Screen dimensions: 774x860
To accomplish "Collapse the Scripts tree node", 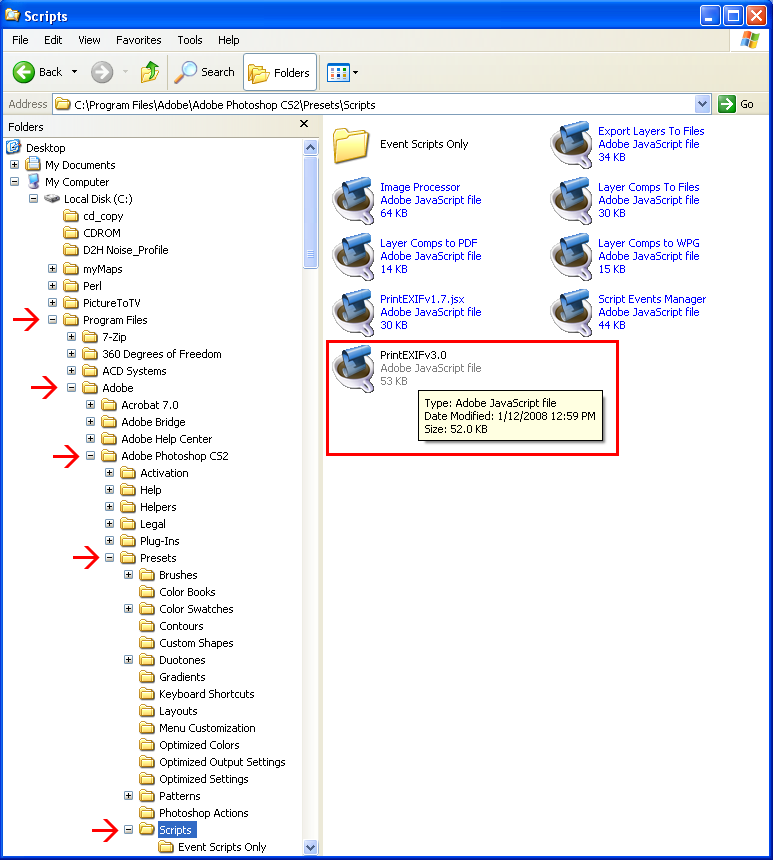I will tap(128, 829).
